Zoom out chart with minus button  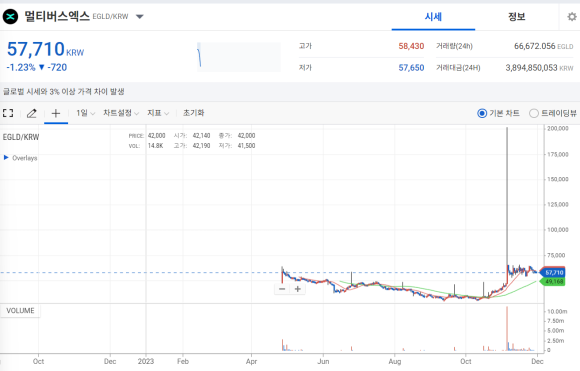282,289
